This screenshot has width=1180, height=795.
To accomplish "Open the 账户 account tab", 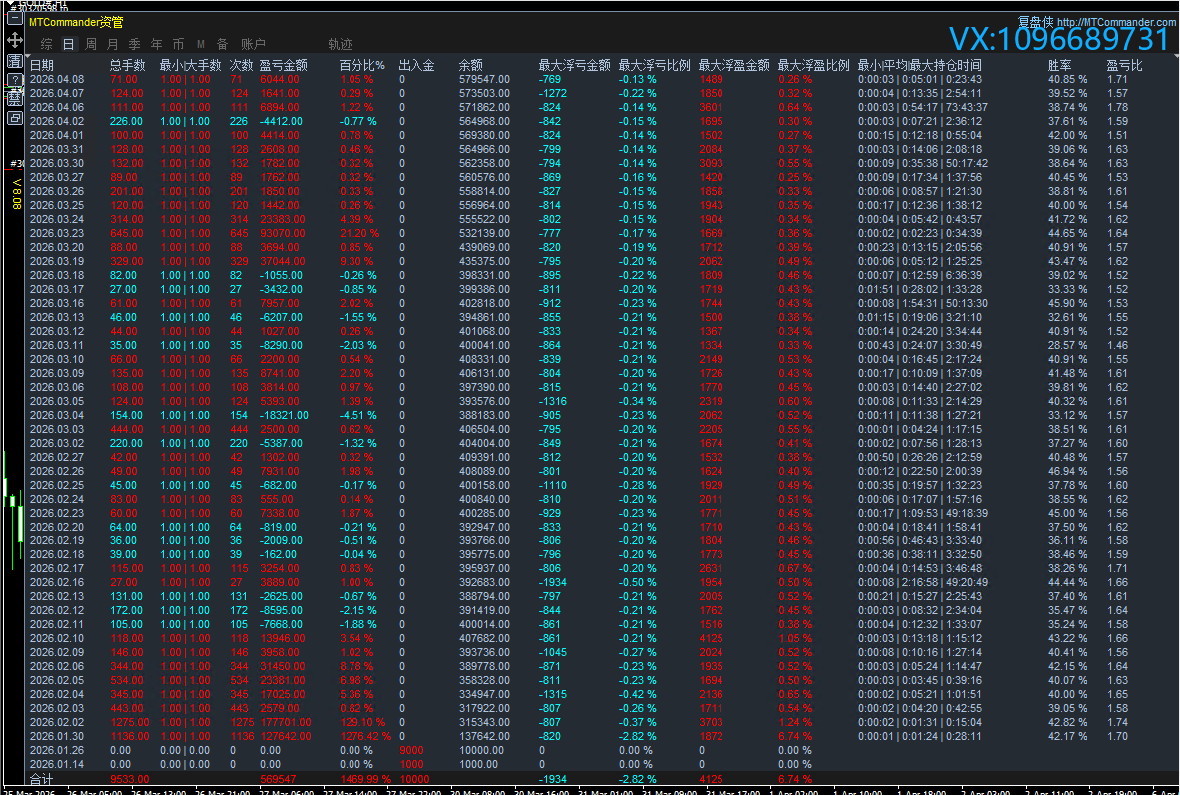I will pos(253,45).
